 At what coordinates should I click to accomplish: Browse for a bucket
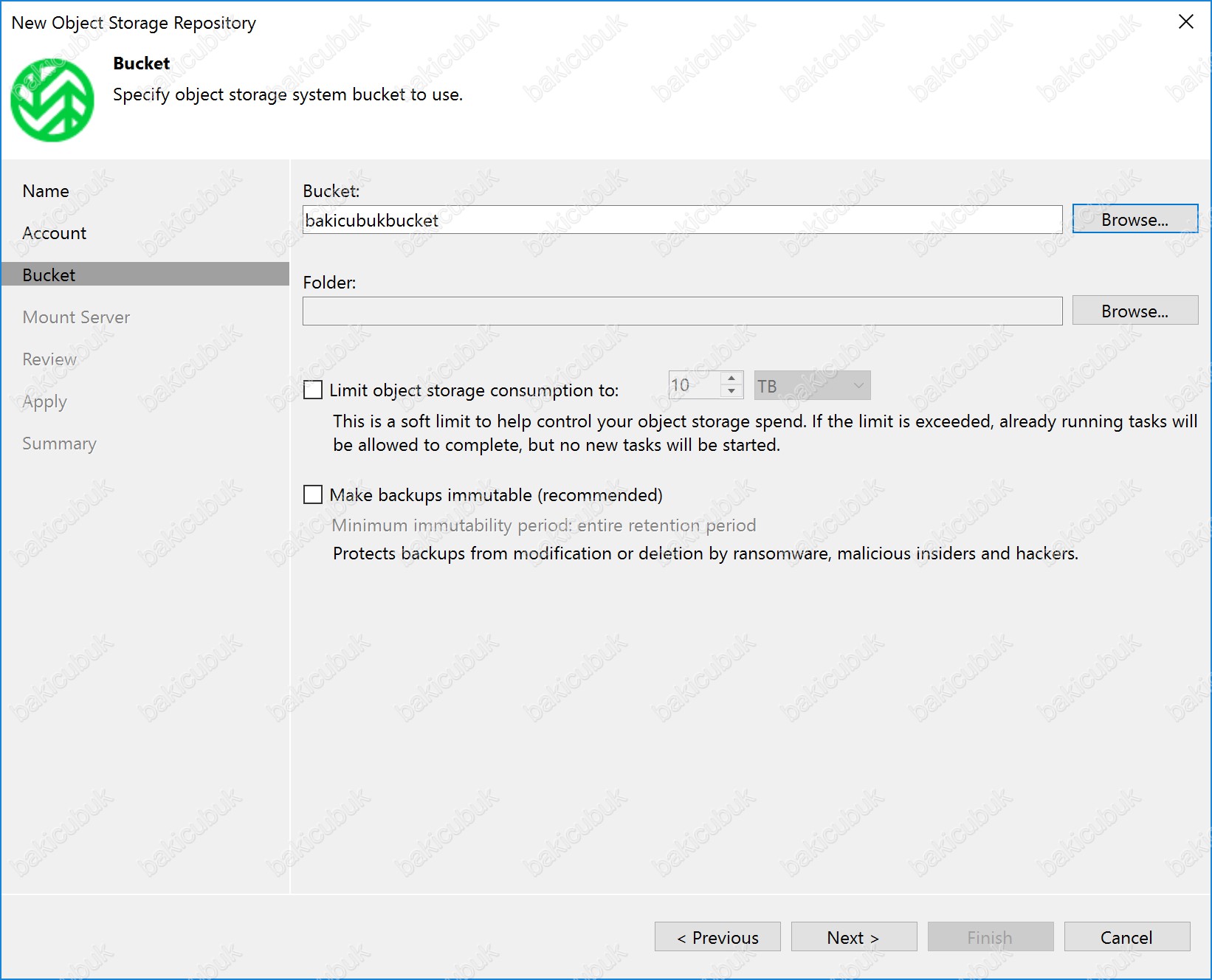(1134, 220)
